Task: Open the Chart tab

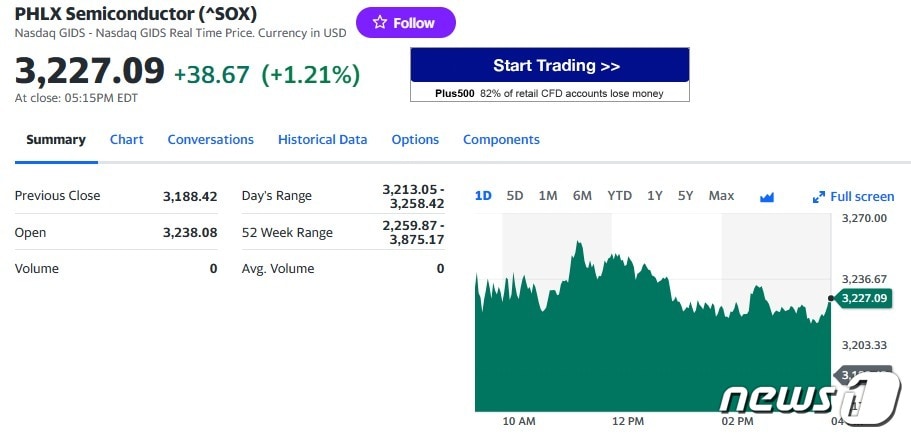Action: [127, 140]
